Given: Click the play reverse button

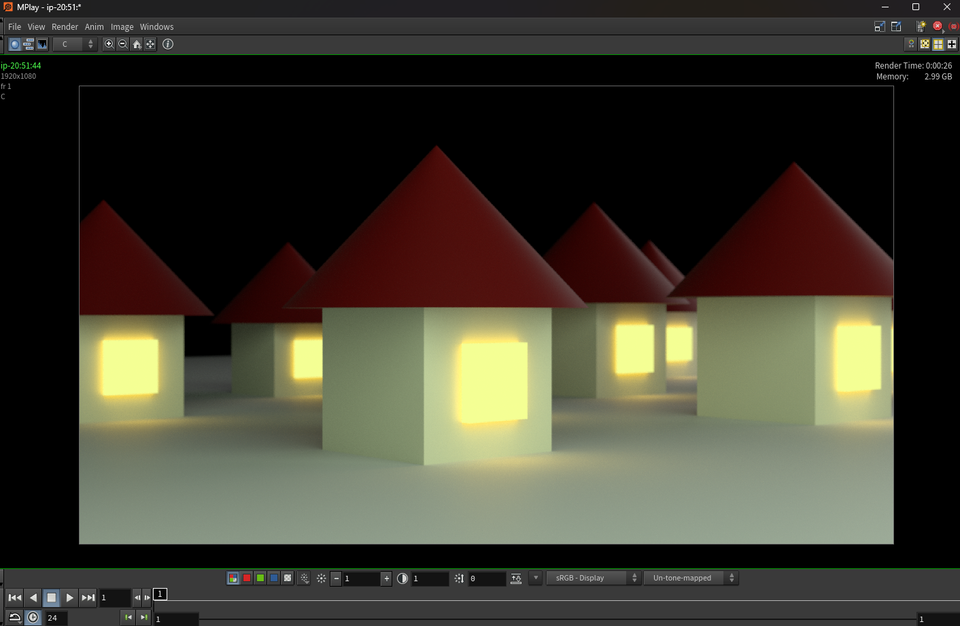Looking at the screenshot, I should pos(33,598).
